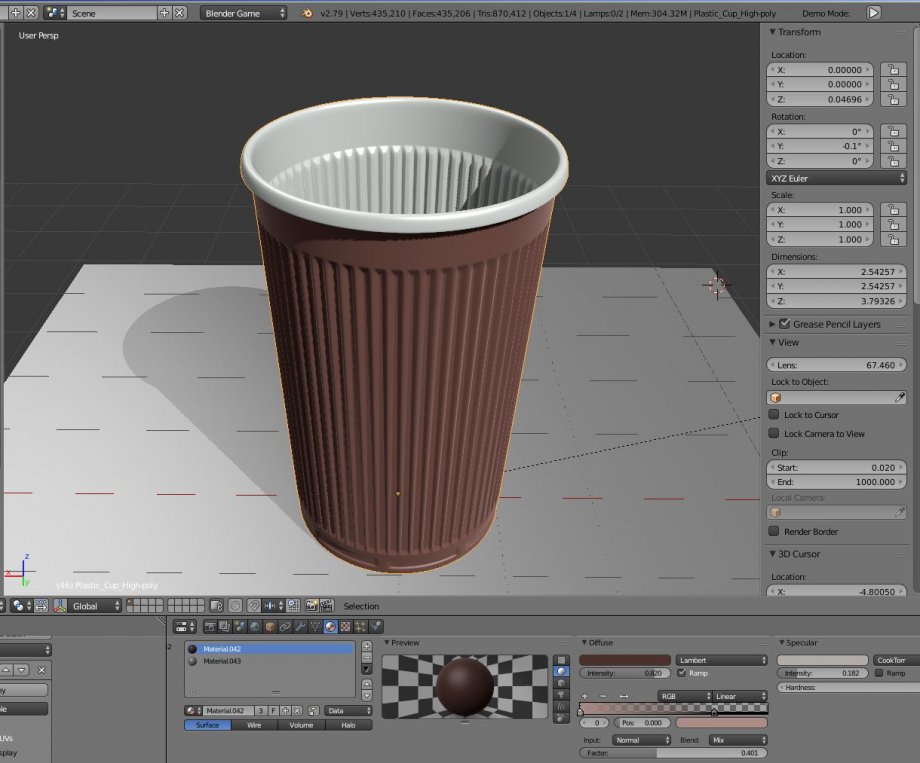Enable the snap magnet icon in header
This screenshot has height=763, width=920.
[252, 605]
